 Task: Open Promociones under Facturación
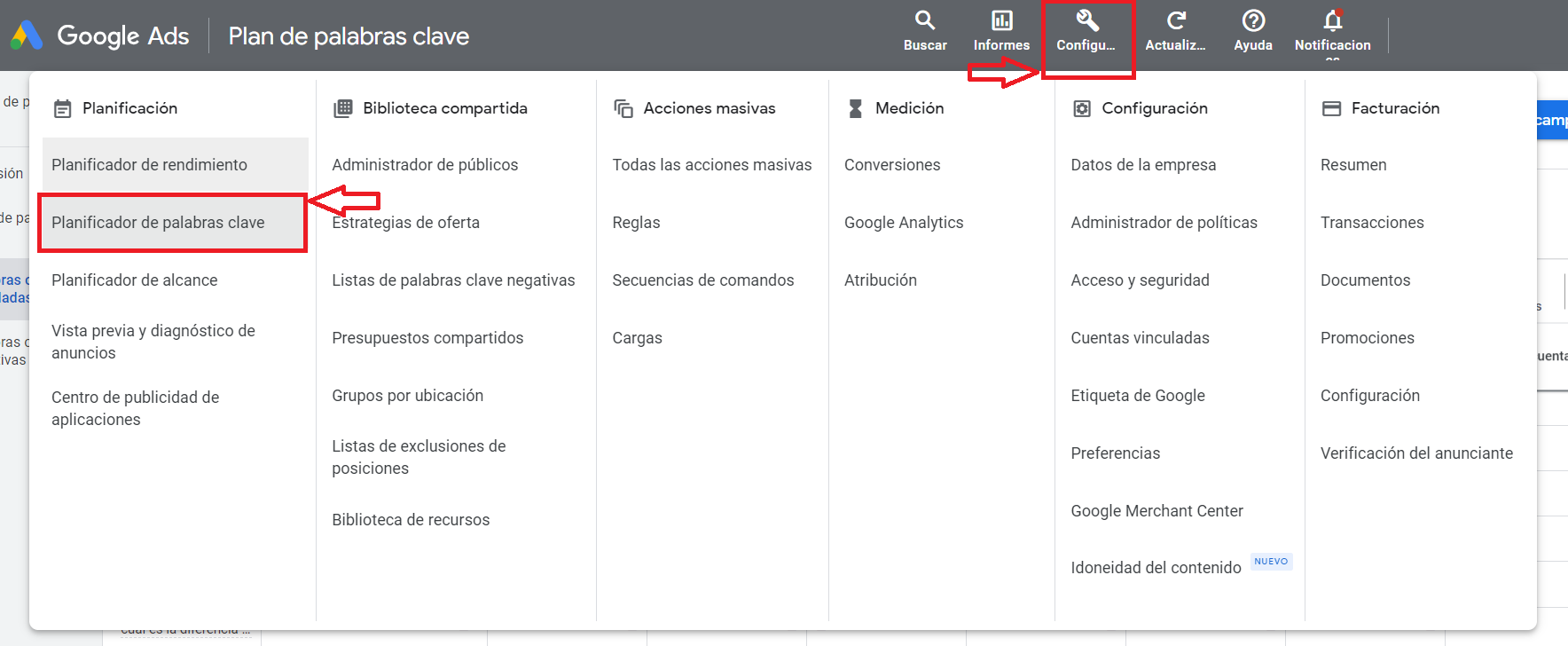(x=1368, y=338)
